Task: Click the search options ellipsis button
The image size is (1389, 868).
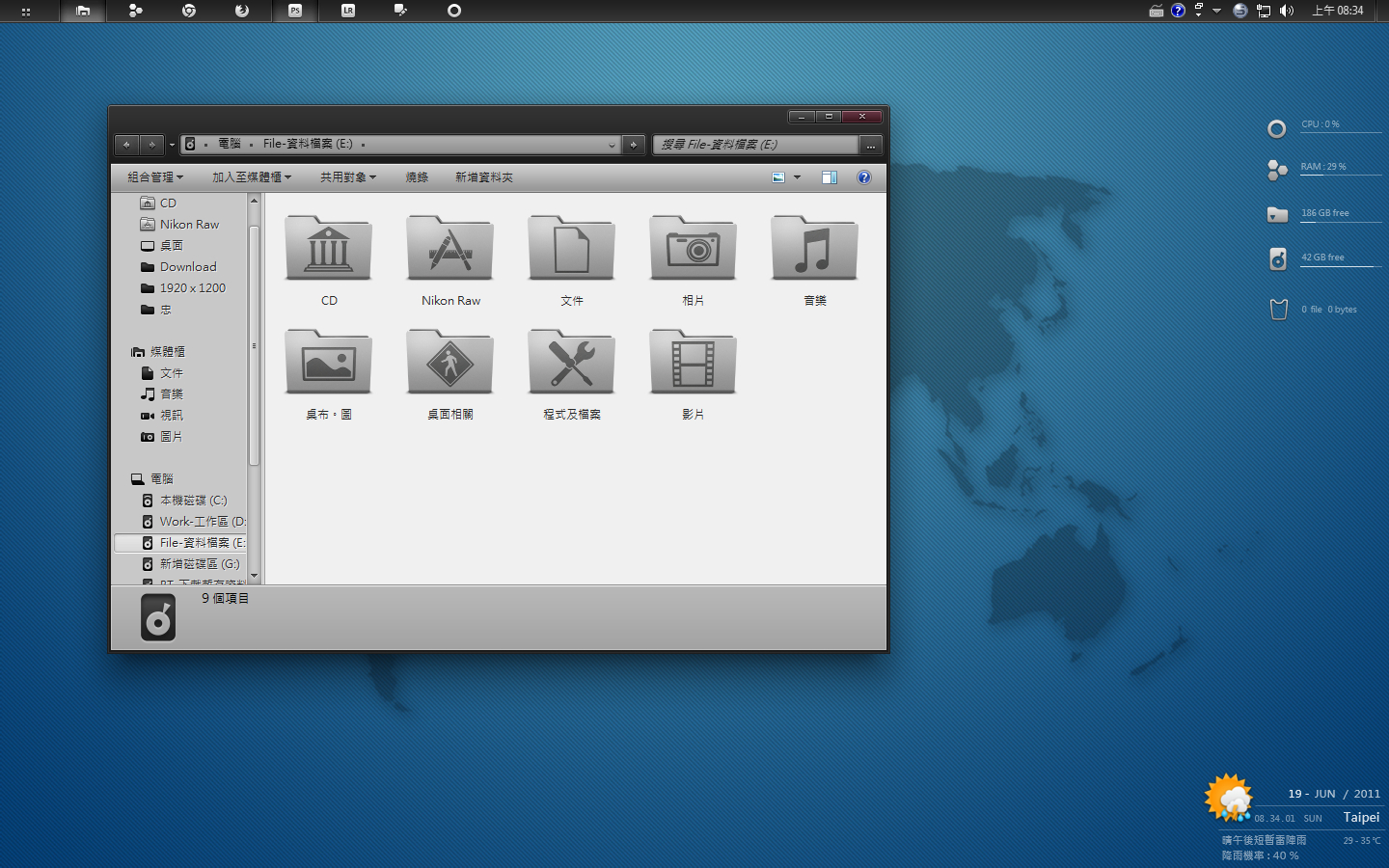Action: (x=870, y=145)
